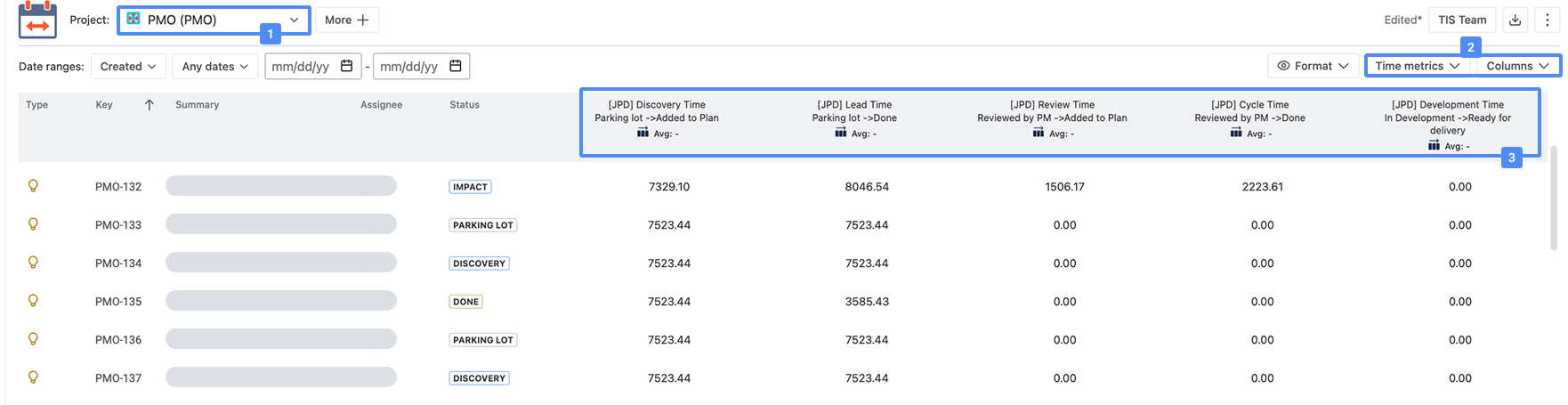Open issue key PMO-137
The height and width of the screenshot is (405, 1568).
pos(118,378)
